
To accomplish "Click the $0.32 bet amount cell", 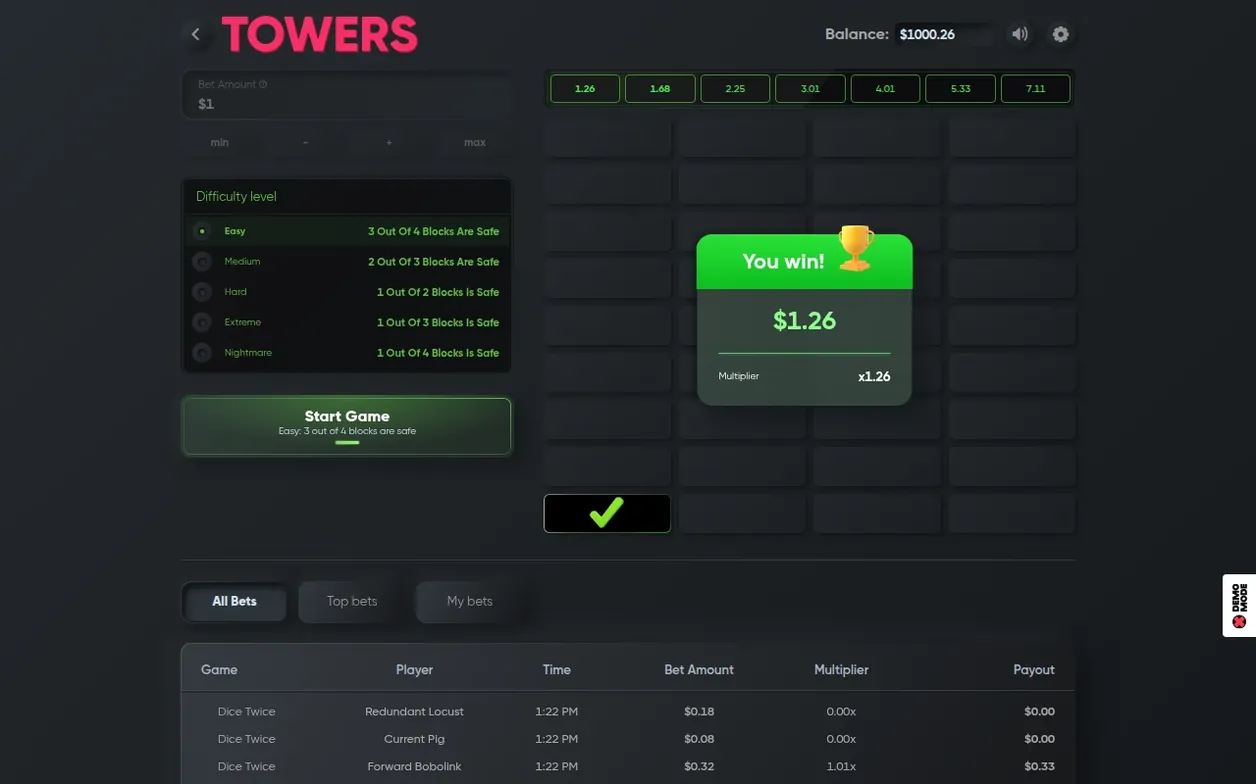I will point(699,767).
